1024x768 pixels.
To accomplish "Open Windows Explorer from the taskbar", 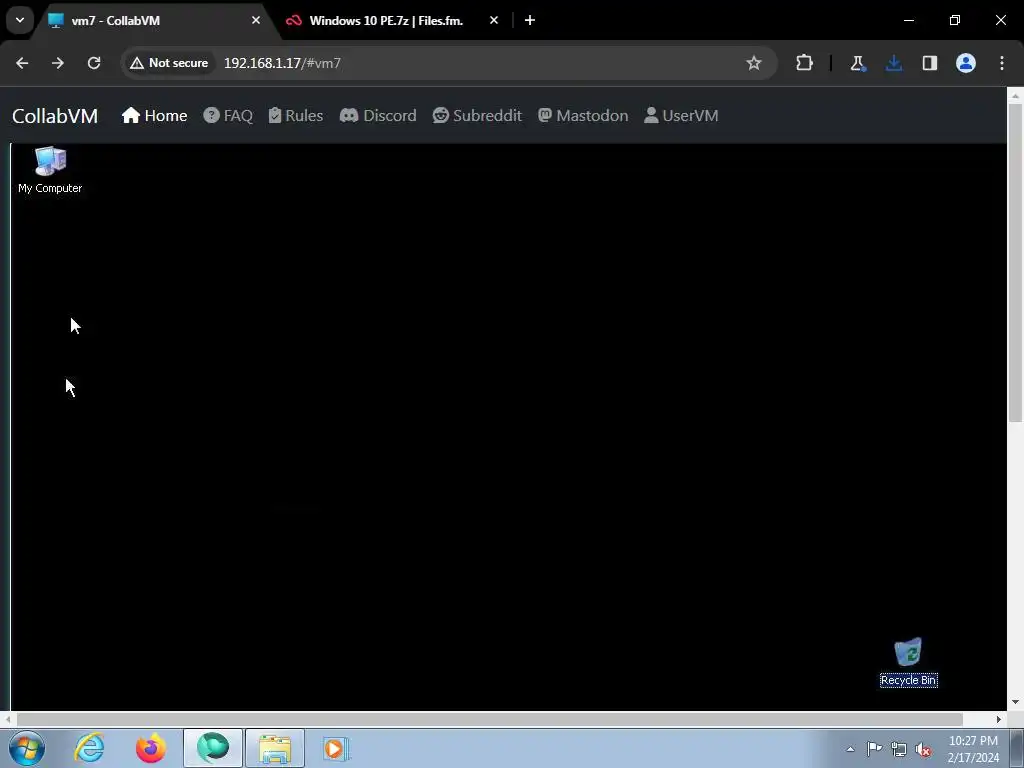I will tap(275, 748).
